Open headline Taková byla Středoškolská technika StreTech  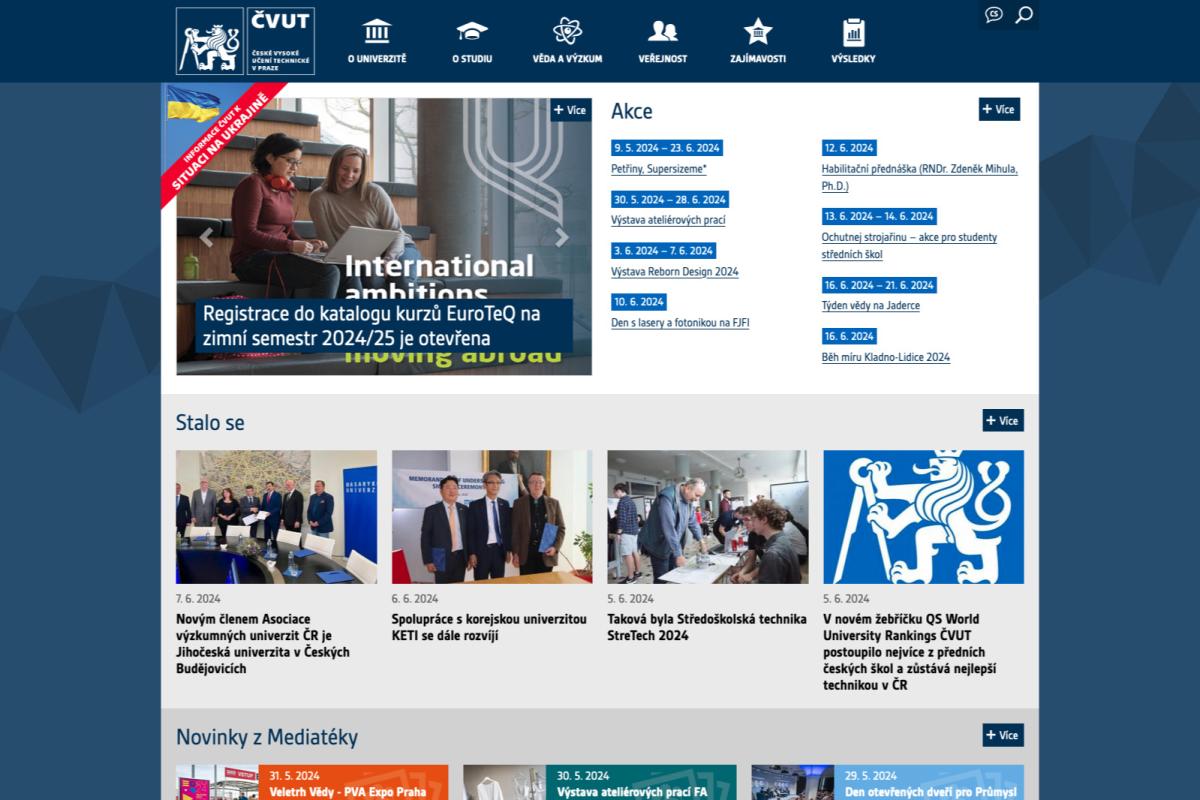(707, 627)
